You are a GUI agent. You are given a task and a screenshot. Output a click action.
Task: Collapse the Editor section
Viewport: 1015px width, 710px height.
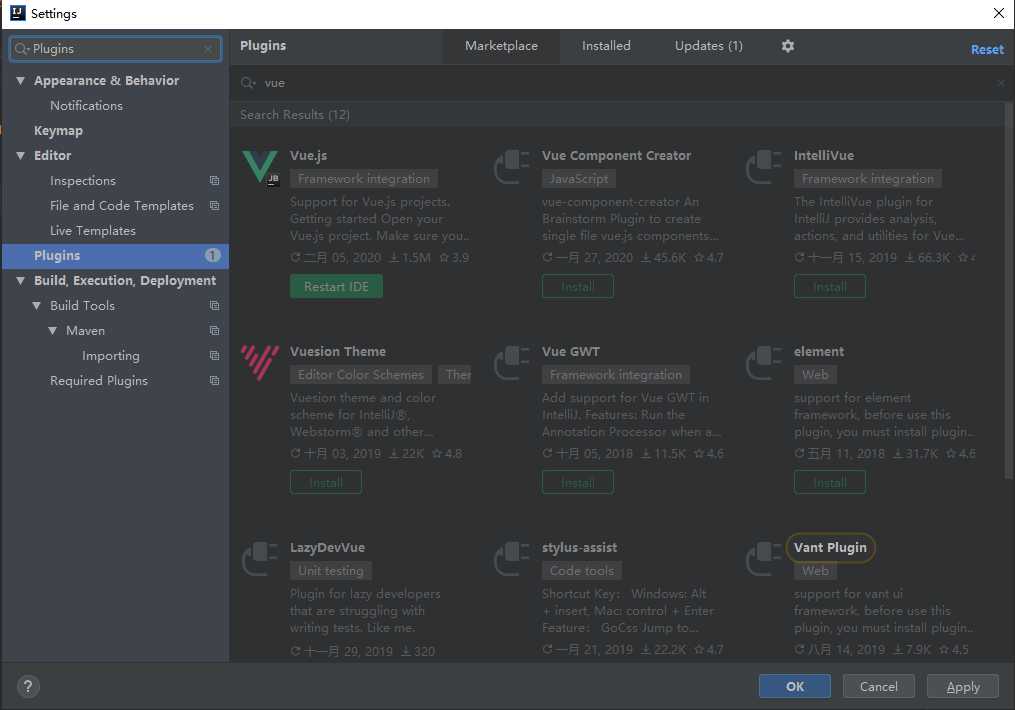coord(21,156)
